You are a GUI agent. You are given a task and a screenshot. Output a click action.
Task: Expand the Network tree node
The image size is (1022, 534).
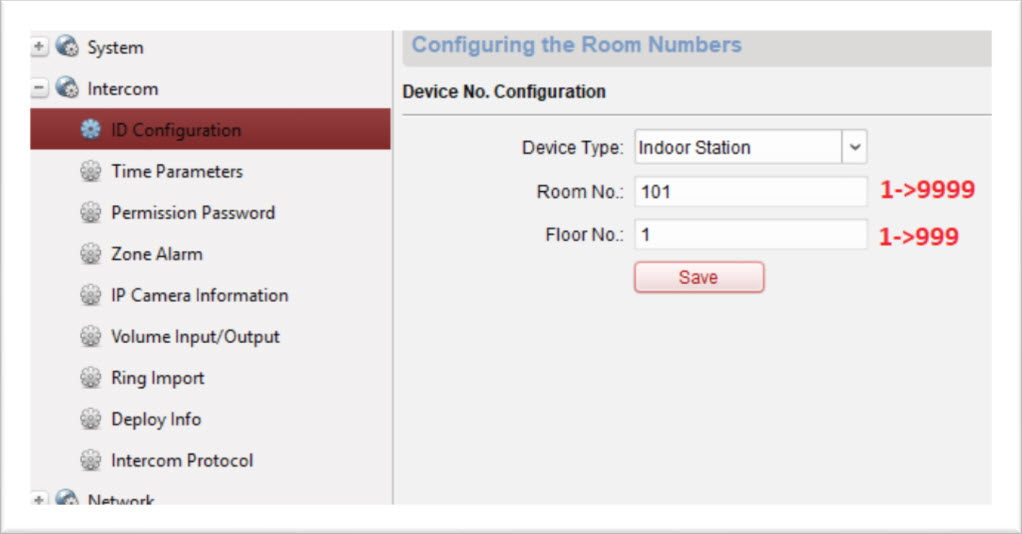pos(39,499)
